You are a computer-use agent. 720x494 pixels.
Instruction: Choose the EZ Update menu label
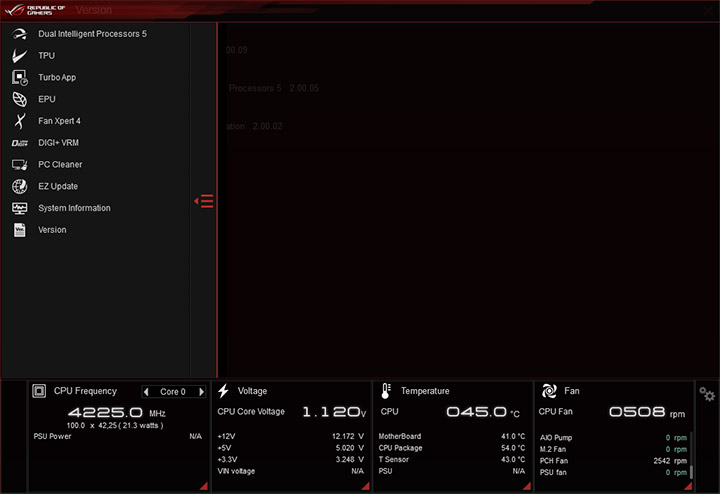point(58,186)
